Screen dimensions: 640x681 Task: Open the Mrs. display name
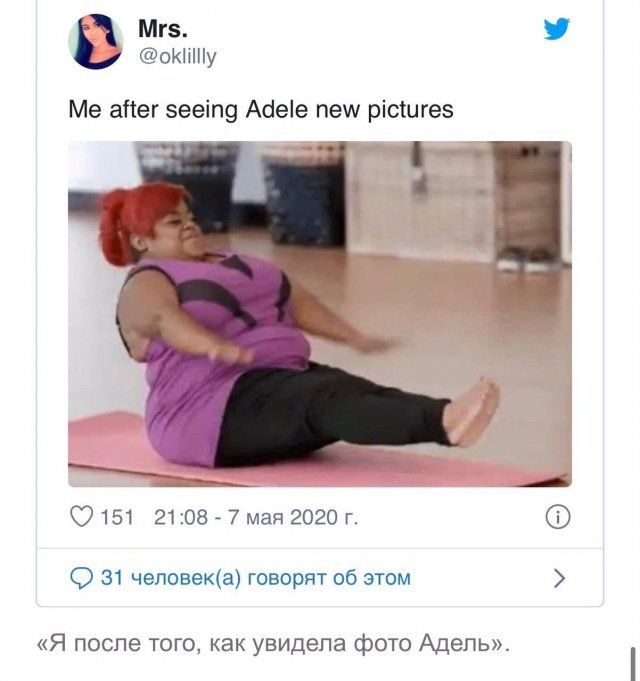(x=163, y=29)
